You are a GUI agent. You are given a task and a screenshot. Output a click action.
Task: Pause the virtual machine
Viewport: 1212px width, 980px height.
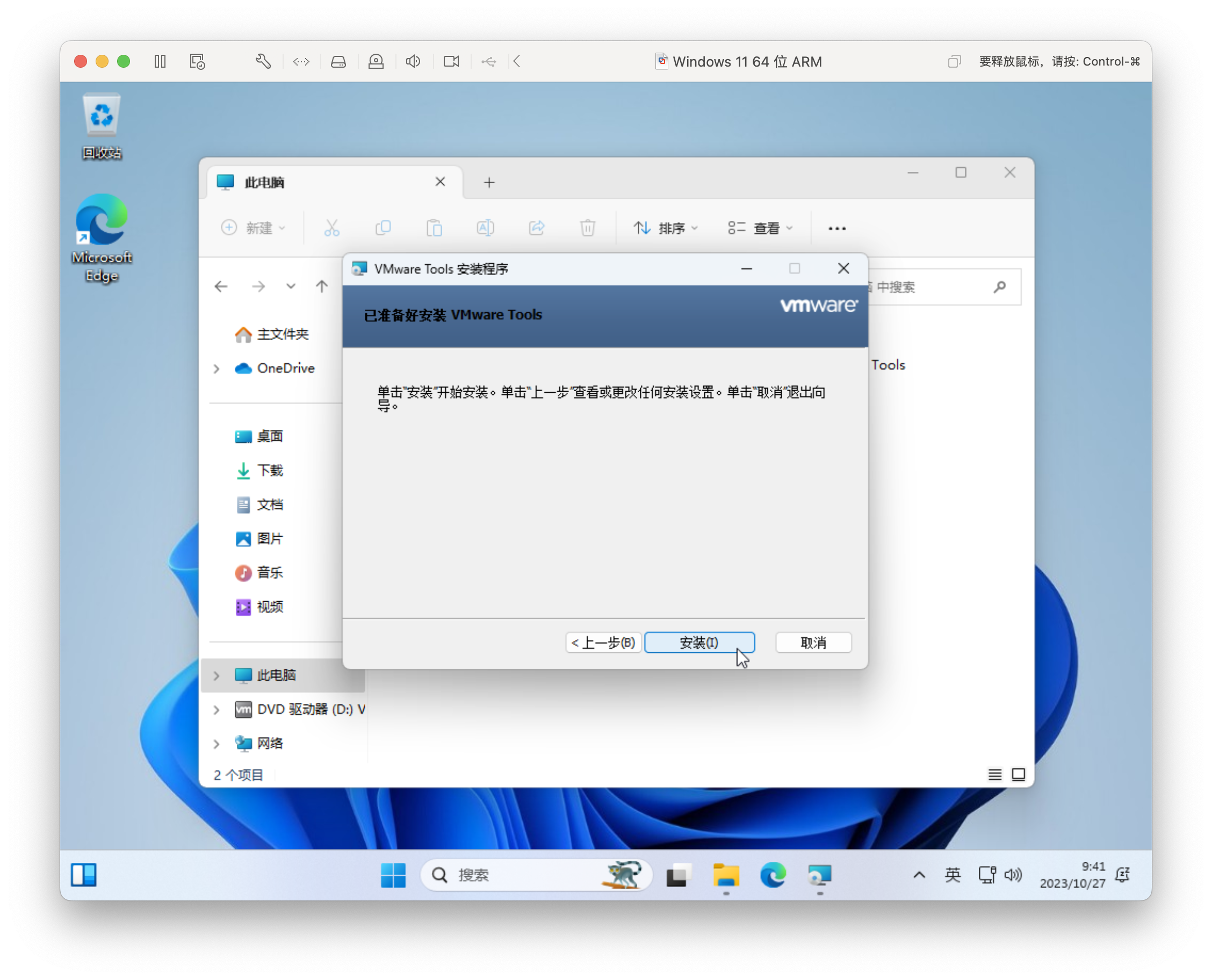point(160,61)
